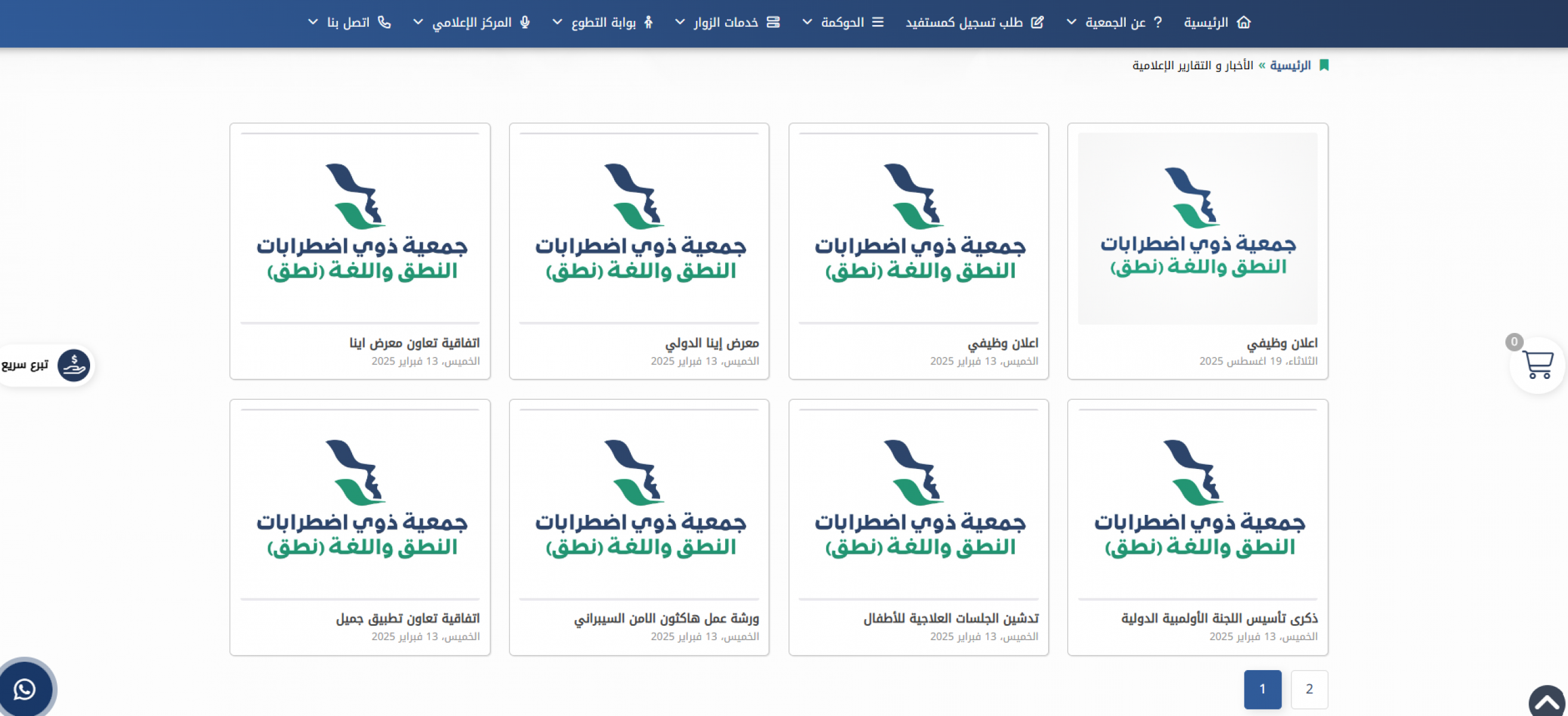The width and height of the screenshot is (1568, 716).
Task: Expand the خدمات الزوار dropdown chevron
Action: pyautogui.click(x=679, y=23)
